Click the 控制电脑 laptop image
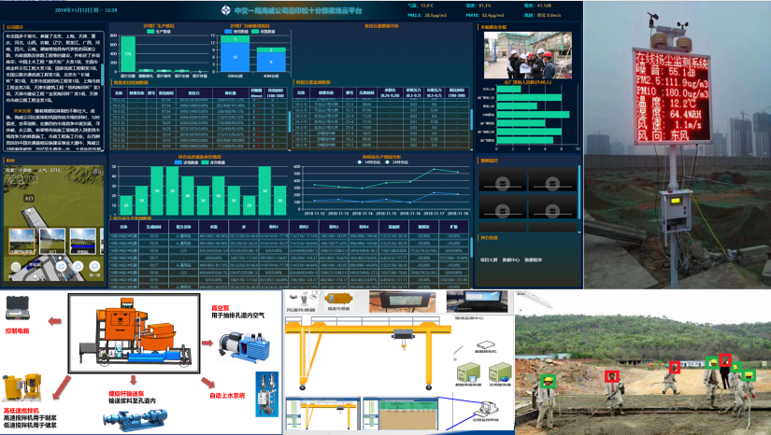The image size is (771, 435). 18,307
